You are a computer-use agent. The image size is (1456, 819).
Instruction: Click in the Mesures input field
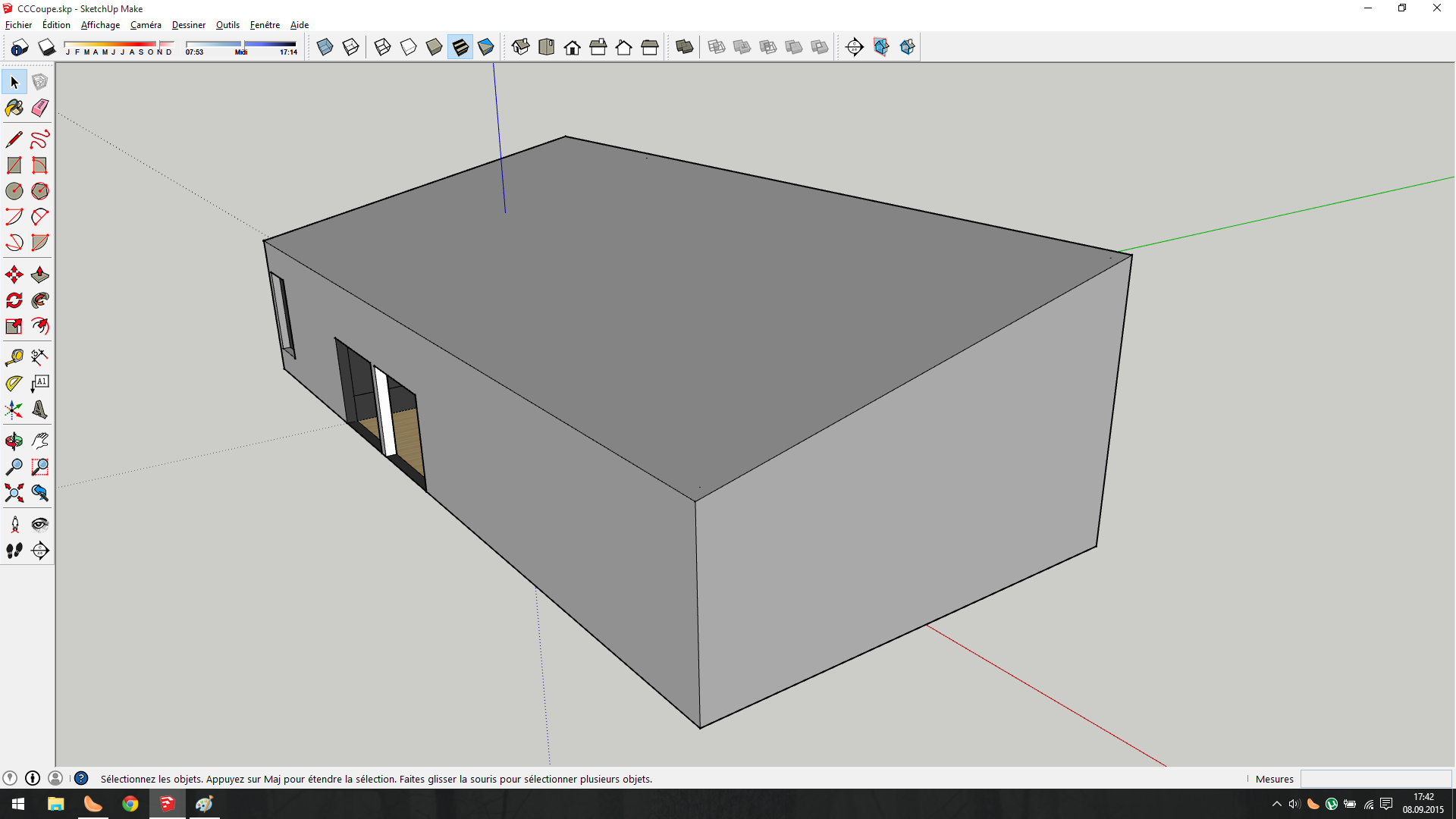(x=1376, y=779)
